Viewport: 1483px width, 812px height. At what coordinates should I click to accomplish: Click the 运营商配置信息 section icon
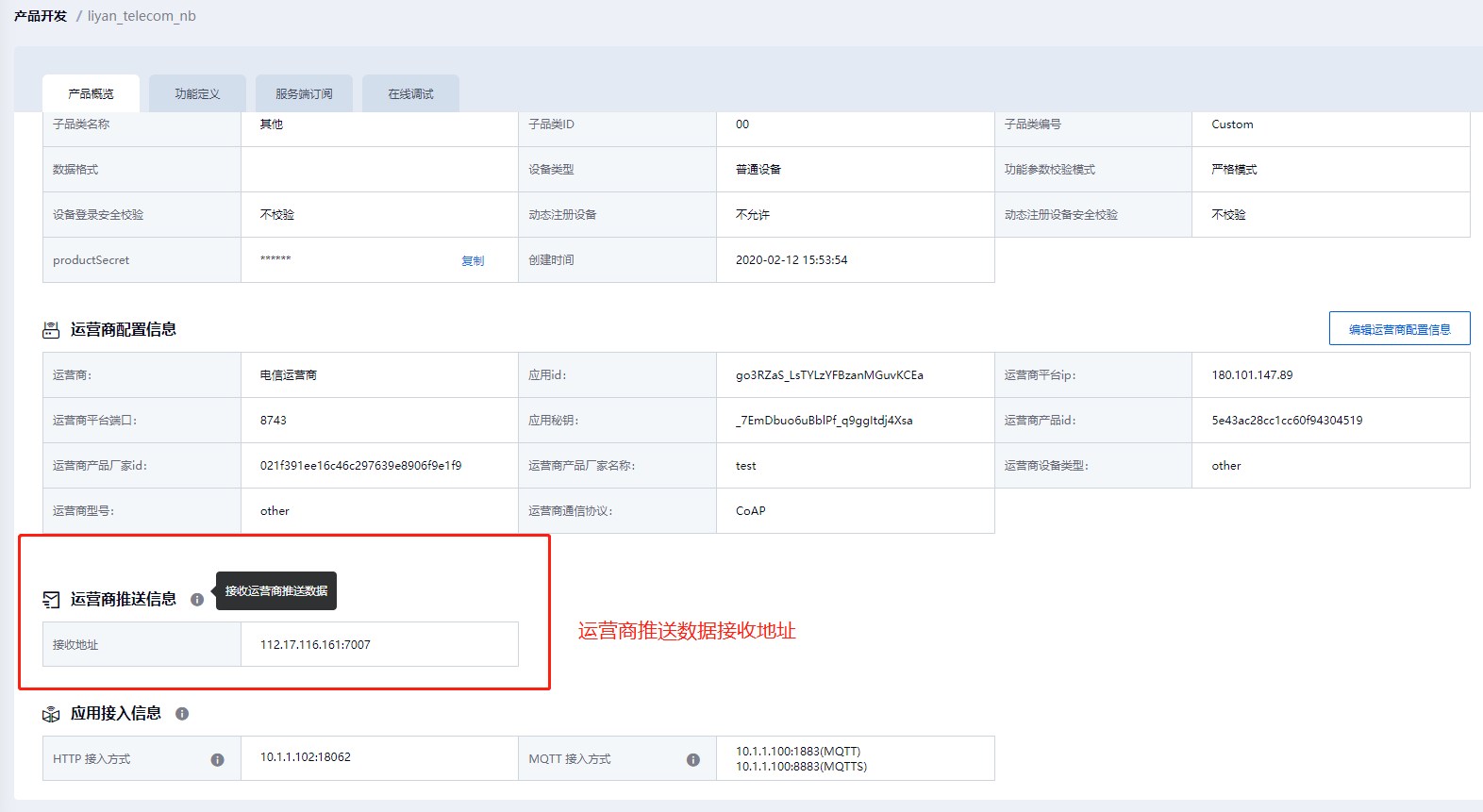51,330
